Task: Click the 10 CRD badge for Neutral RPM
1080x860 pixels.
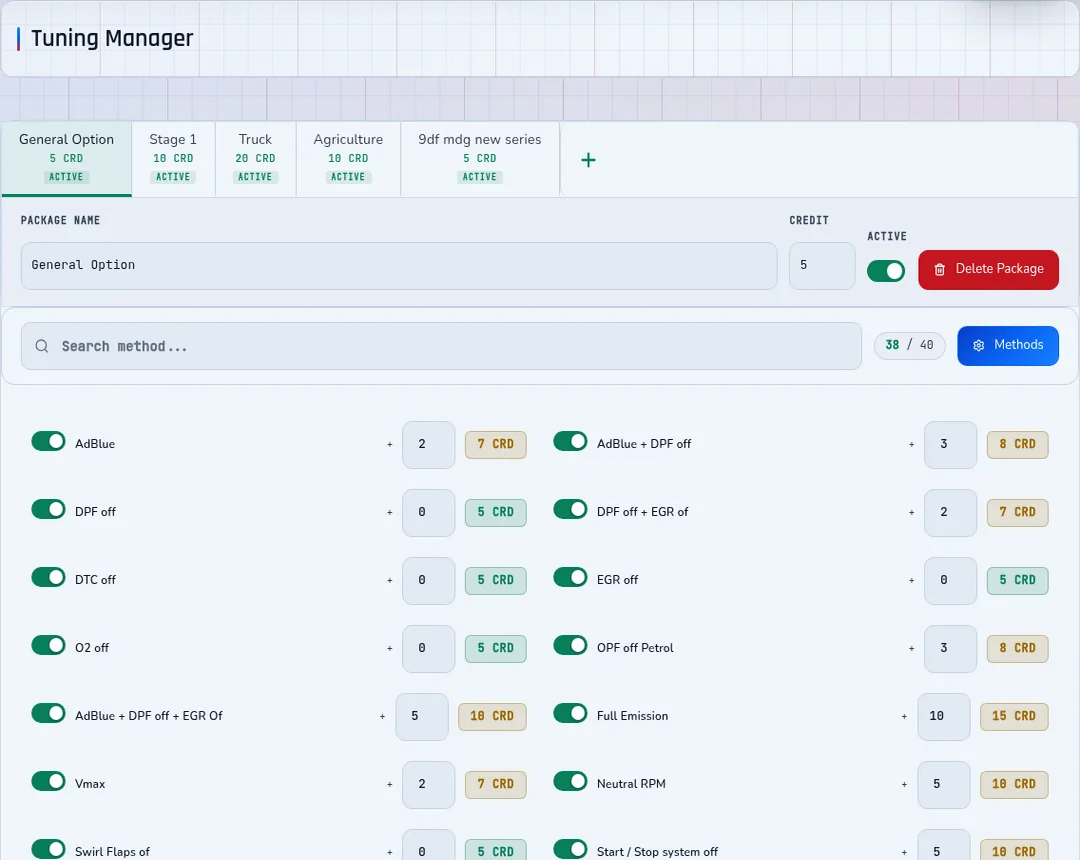Action: coord(1015,784)
